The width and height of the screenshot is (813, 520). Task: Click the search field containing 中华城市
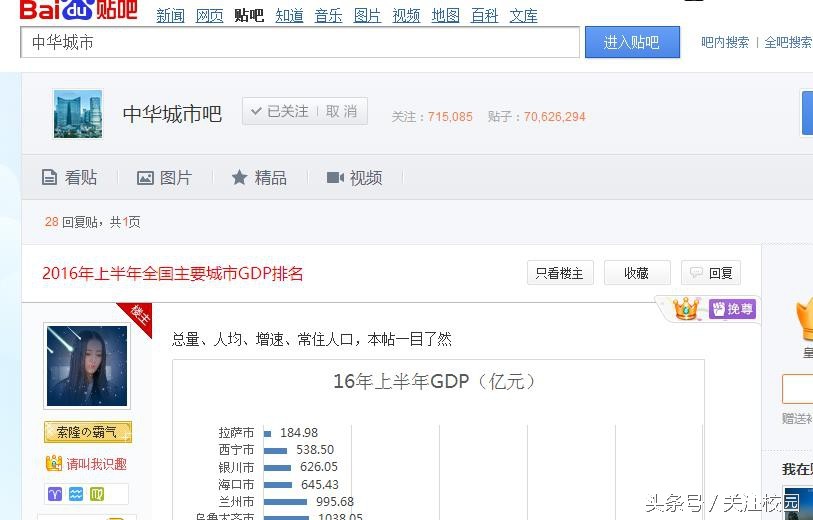[300, 42]
